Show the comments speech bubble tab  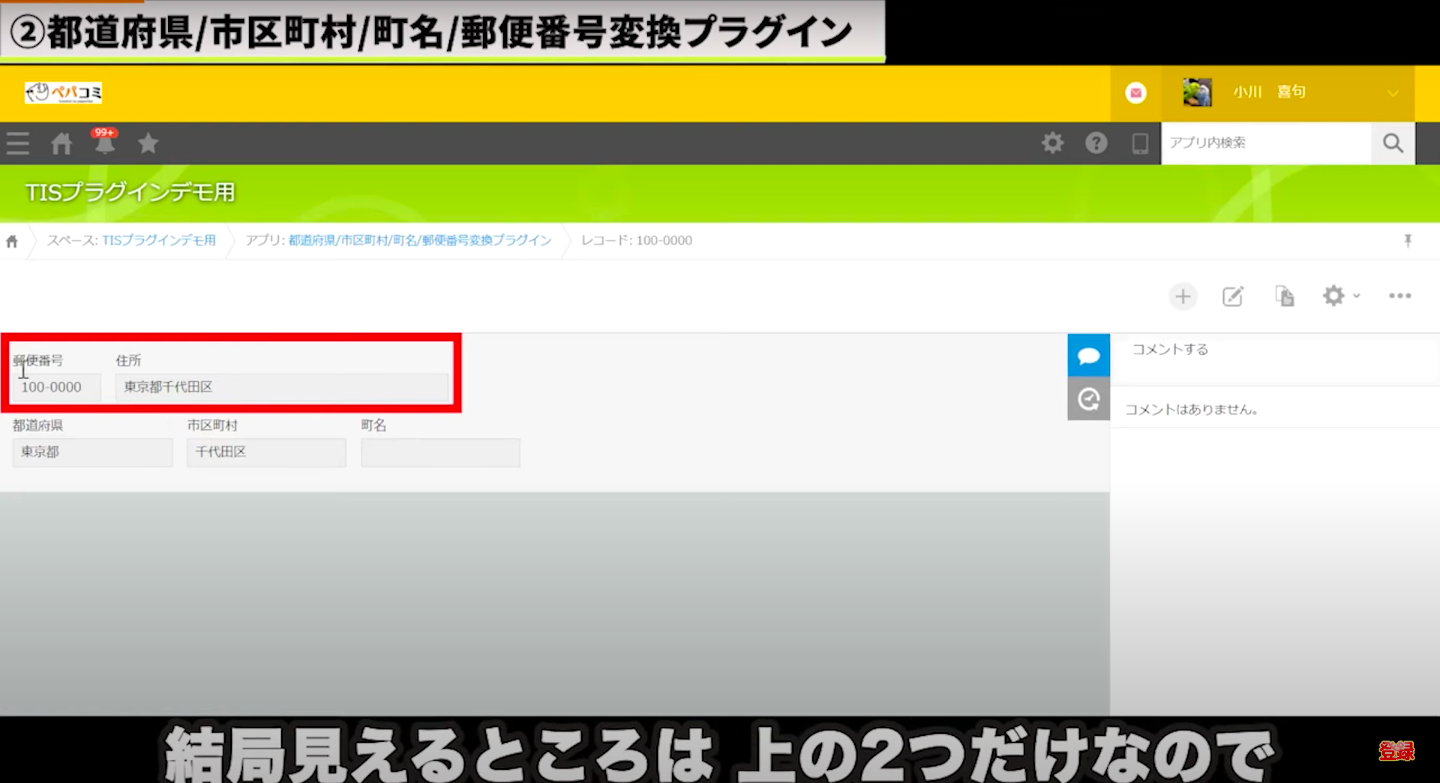[x=1089, y=356]
